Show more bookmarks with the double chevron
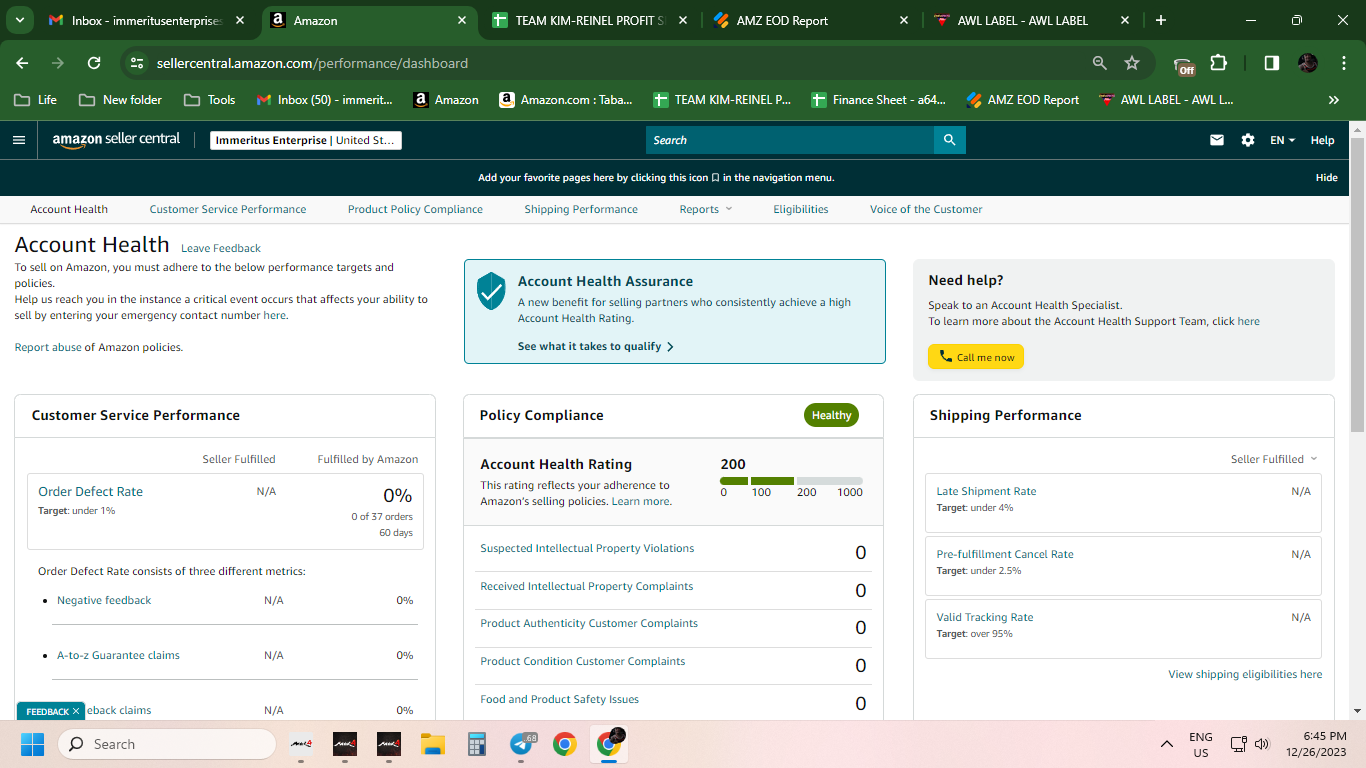This screenshot has width=1366, height=768. 1334,100
